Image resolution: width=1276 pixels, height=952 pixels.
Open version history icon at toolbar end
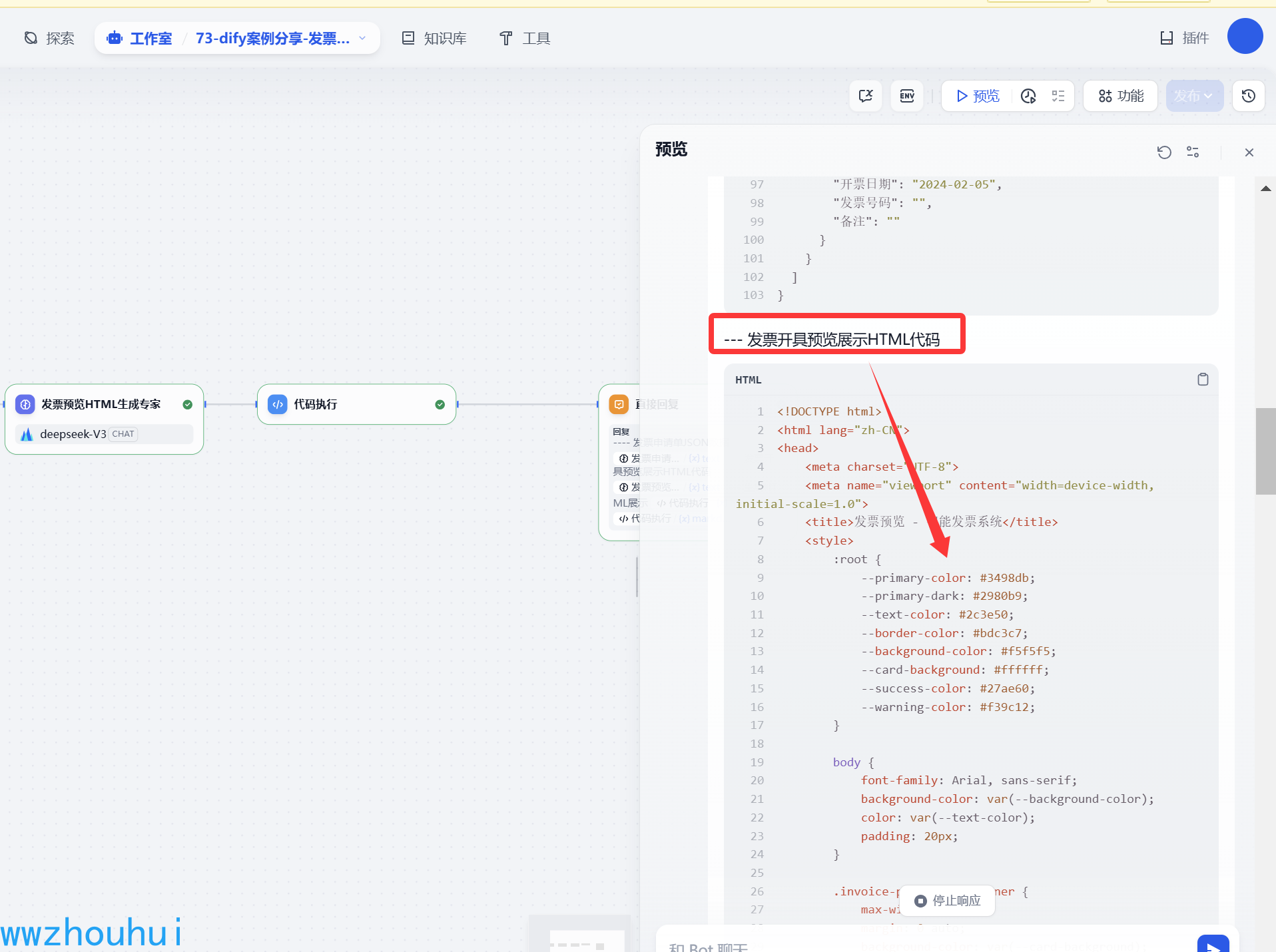click(x=1248, y=96)
